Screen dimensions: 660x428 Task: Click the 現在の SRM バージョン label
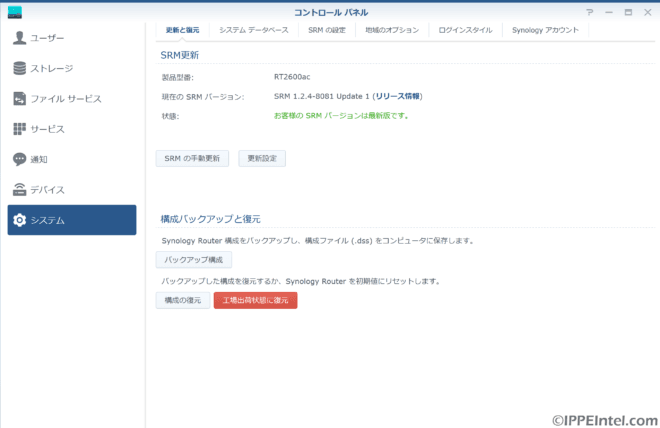pos(203,97)
